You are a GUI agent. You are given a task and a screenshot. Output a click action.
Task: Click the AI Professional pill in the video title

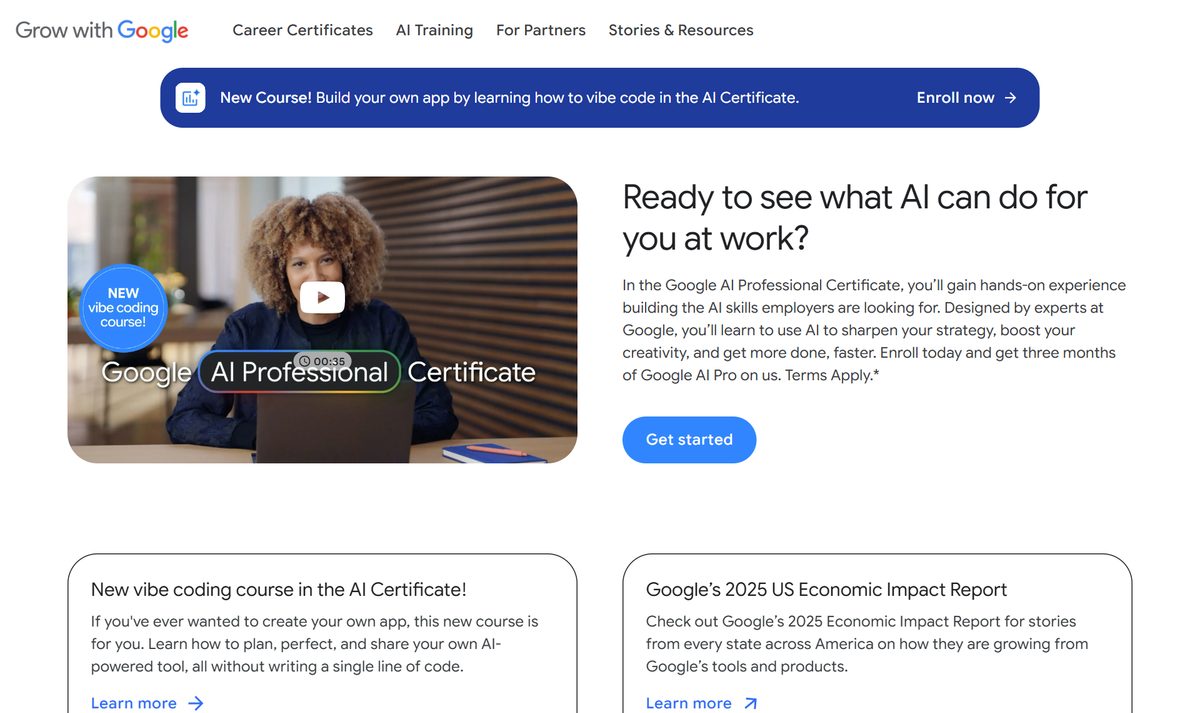click(300, 372)
